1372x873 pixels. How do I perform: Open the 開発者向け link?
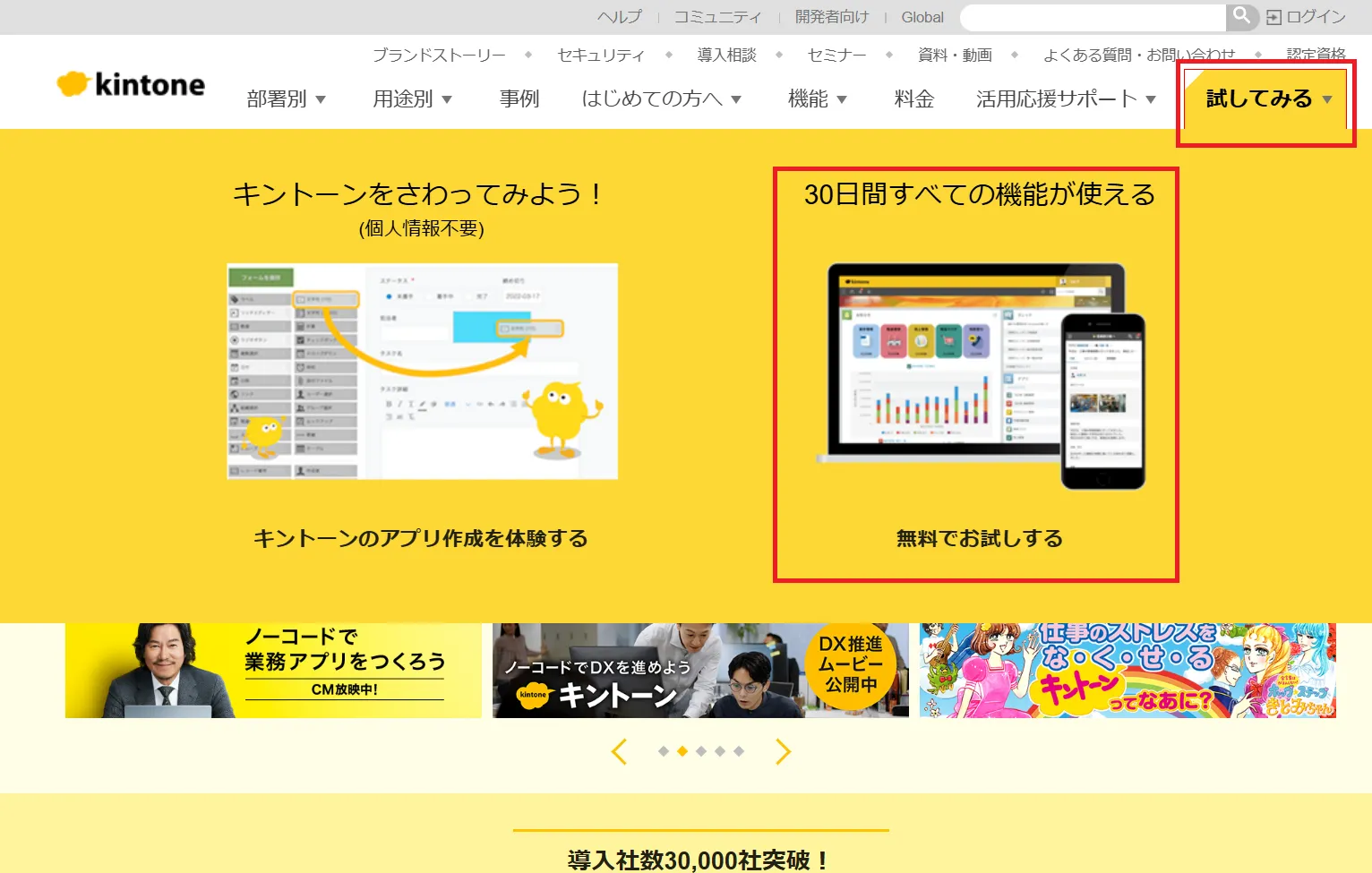pos(832,17)
